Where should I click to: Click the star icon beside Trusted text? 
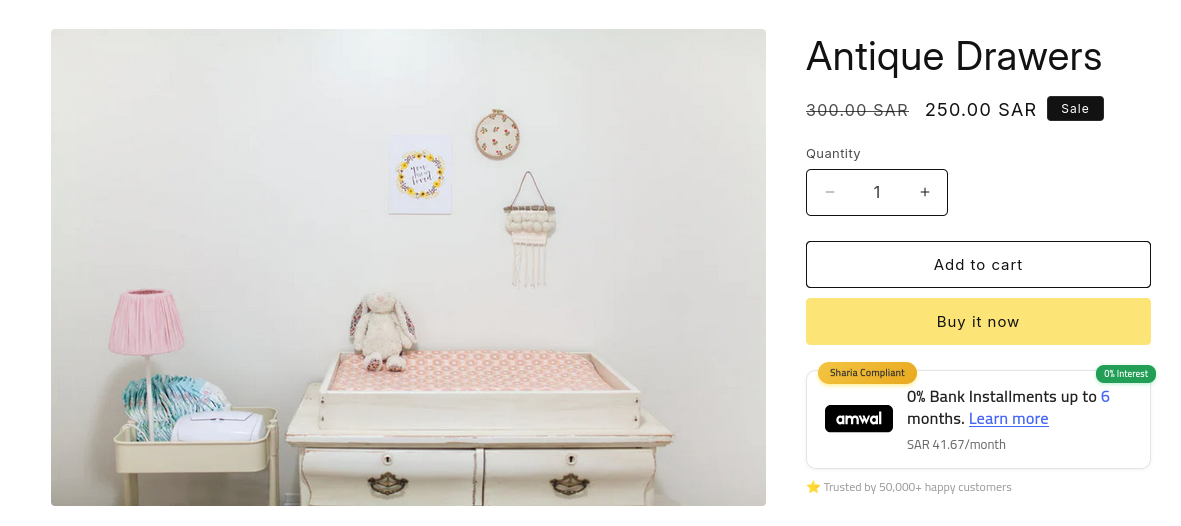click(813, 488)
